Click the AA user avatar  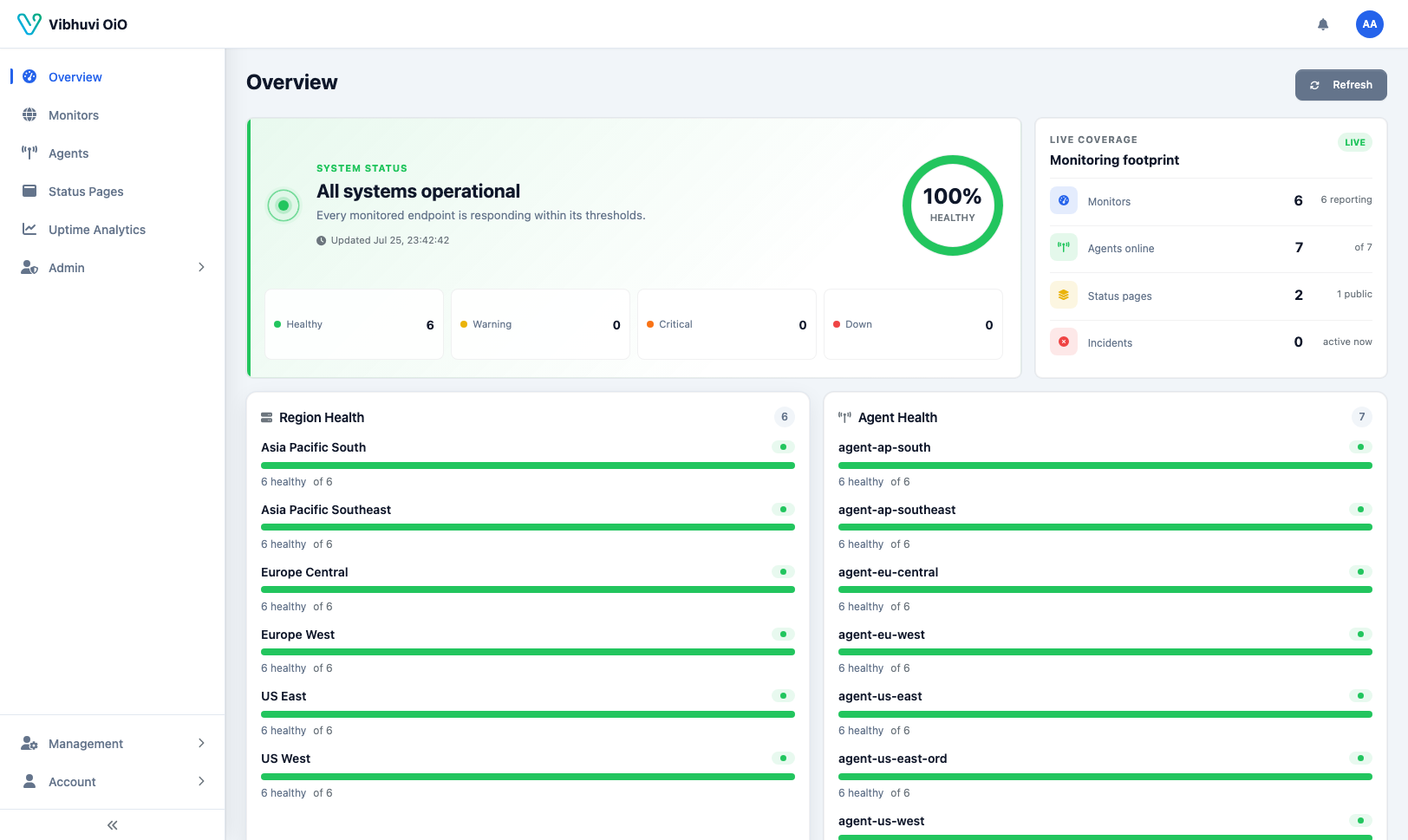(1370, 24)
